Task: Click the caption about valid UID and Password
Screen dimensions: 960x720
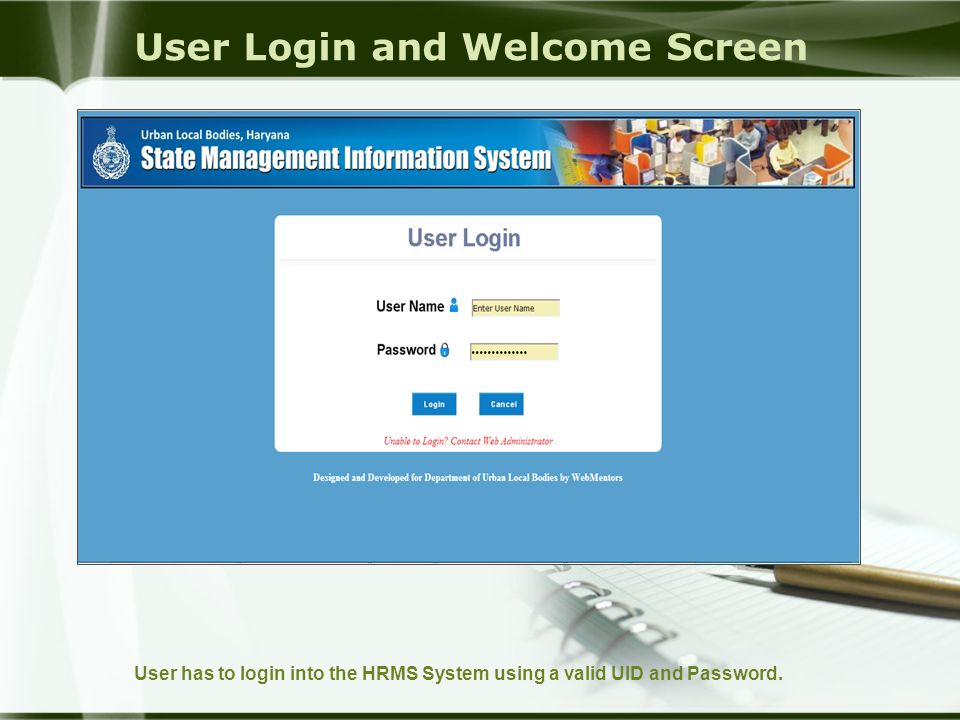Action: pyautogui.click(x=459, y=673)
